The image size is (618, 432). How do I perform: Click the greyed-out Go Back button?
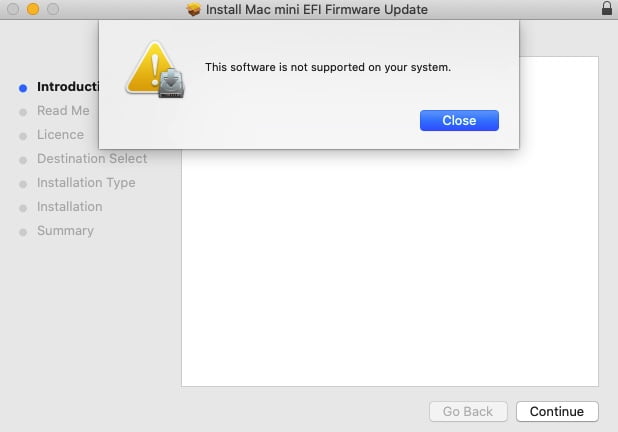click(468, 411)
